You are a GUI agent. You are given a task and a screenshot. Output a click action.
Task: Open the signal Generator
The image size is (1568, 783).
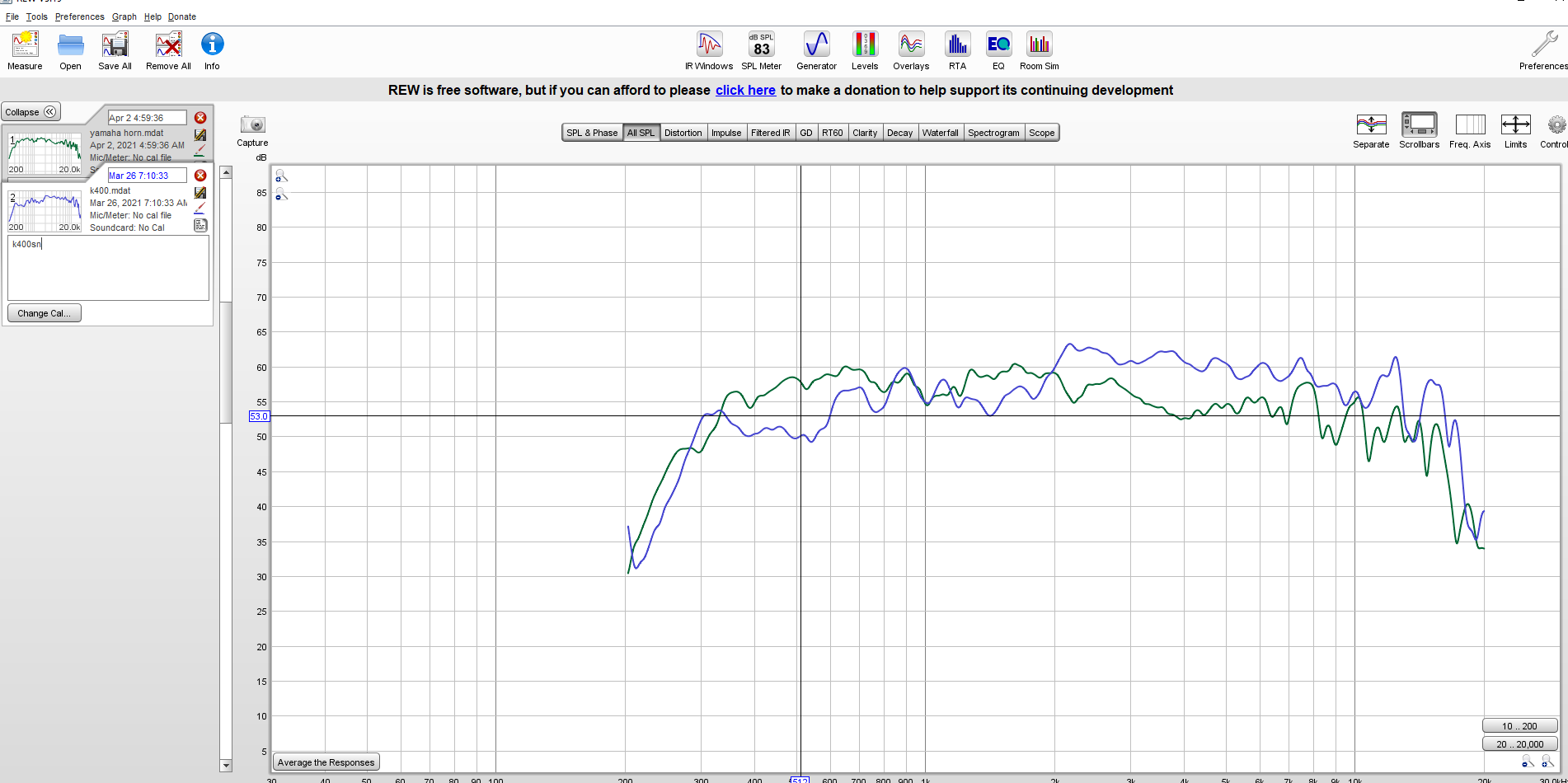816,50
